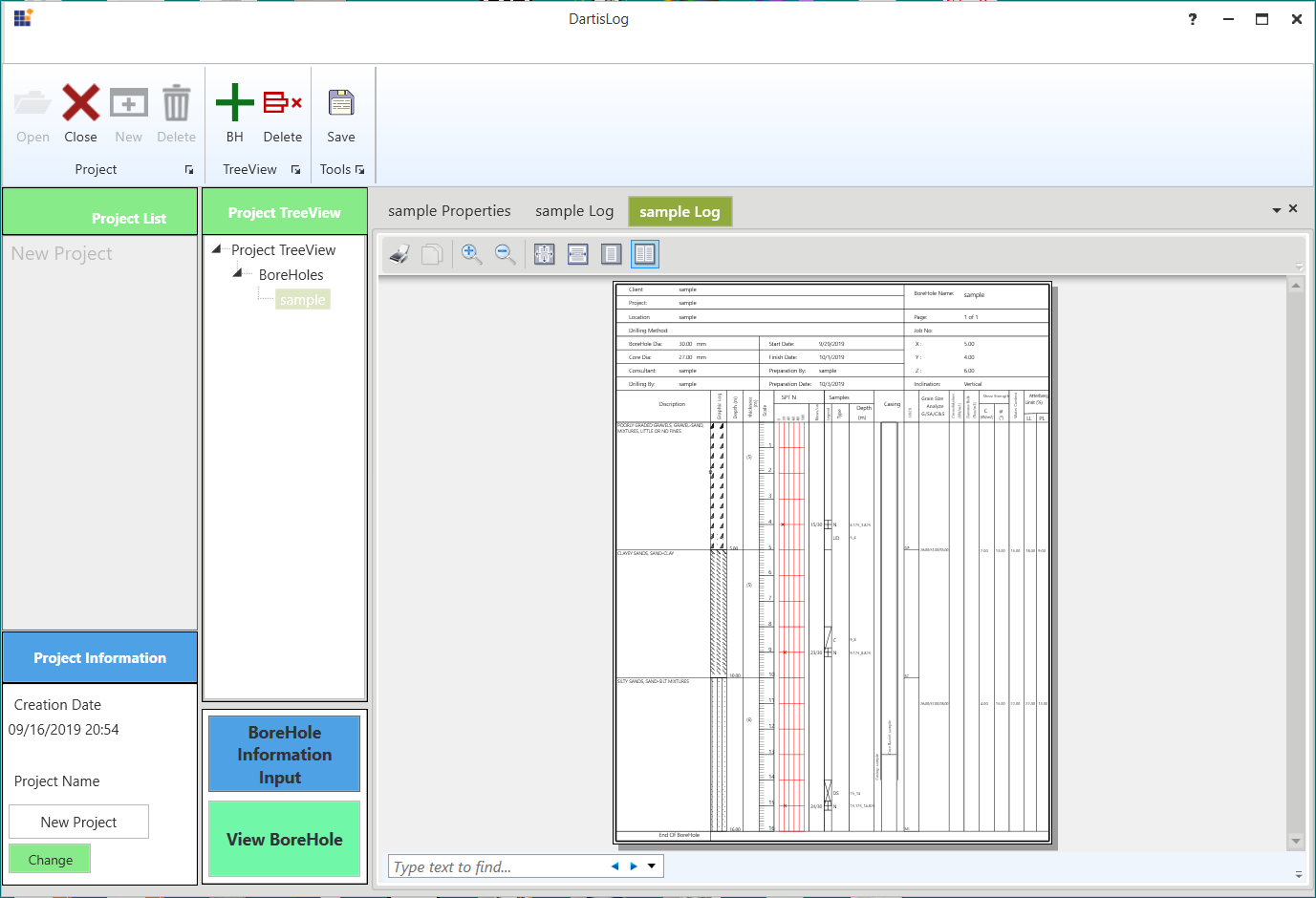The height and width of the screenshot is (898, 1316).
Task: Open the find options dropdown arrow
Action: (652, 866)
